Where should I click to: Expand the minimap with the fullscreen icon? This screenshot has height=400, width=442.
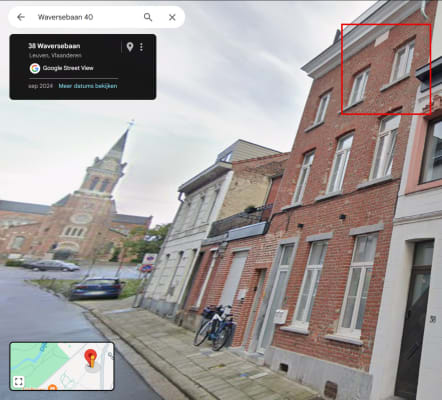19,382
